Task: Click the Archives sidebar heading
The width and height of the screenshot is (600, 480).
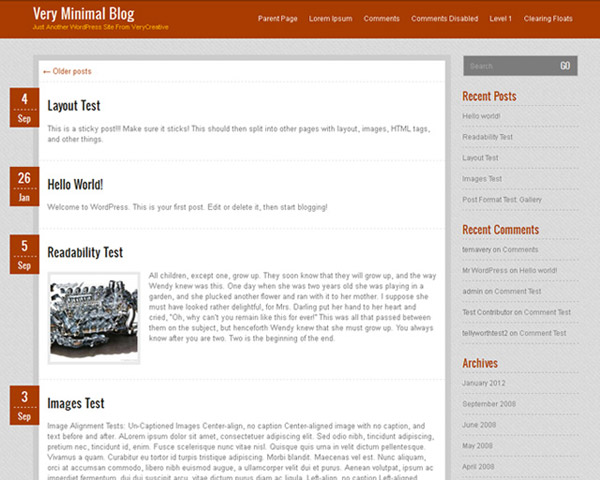Action: point(480,363)
